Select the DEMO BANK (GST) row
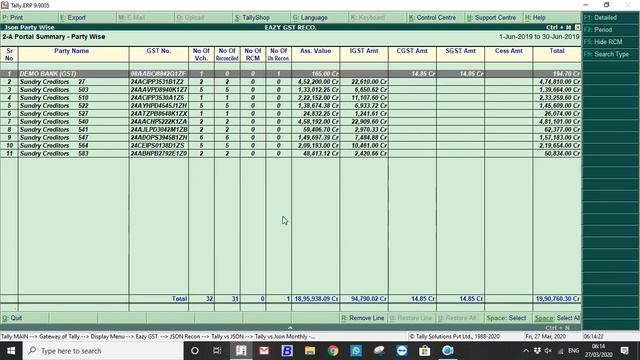Image resolution: width=640 pixels, height=360 pixels. pos(290,73)
